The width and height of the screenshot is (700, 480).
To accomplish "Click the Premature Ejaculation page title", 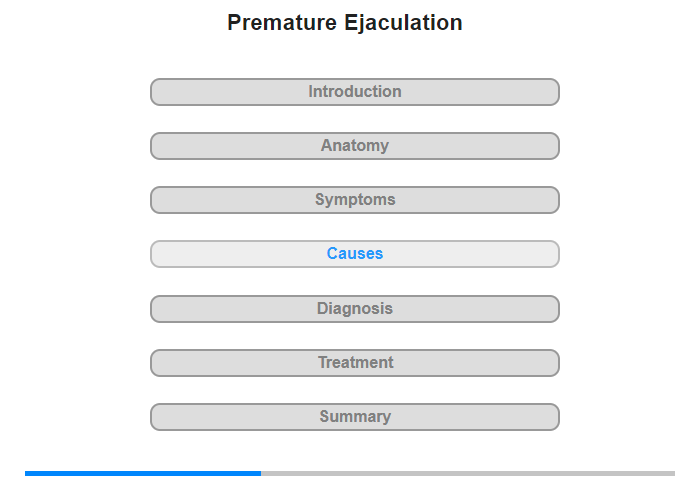I will (345, 23).
